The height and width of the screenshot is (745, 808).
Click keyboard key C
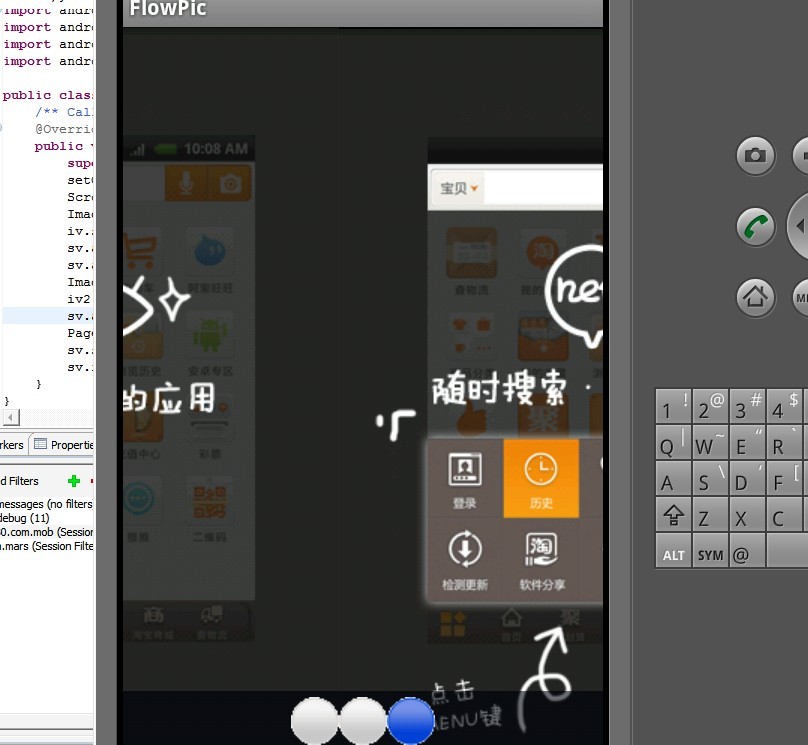785,514
